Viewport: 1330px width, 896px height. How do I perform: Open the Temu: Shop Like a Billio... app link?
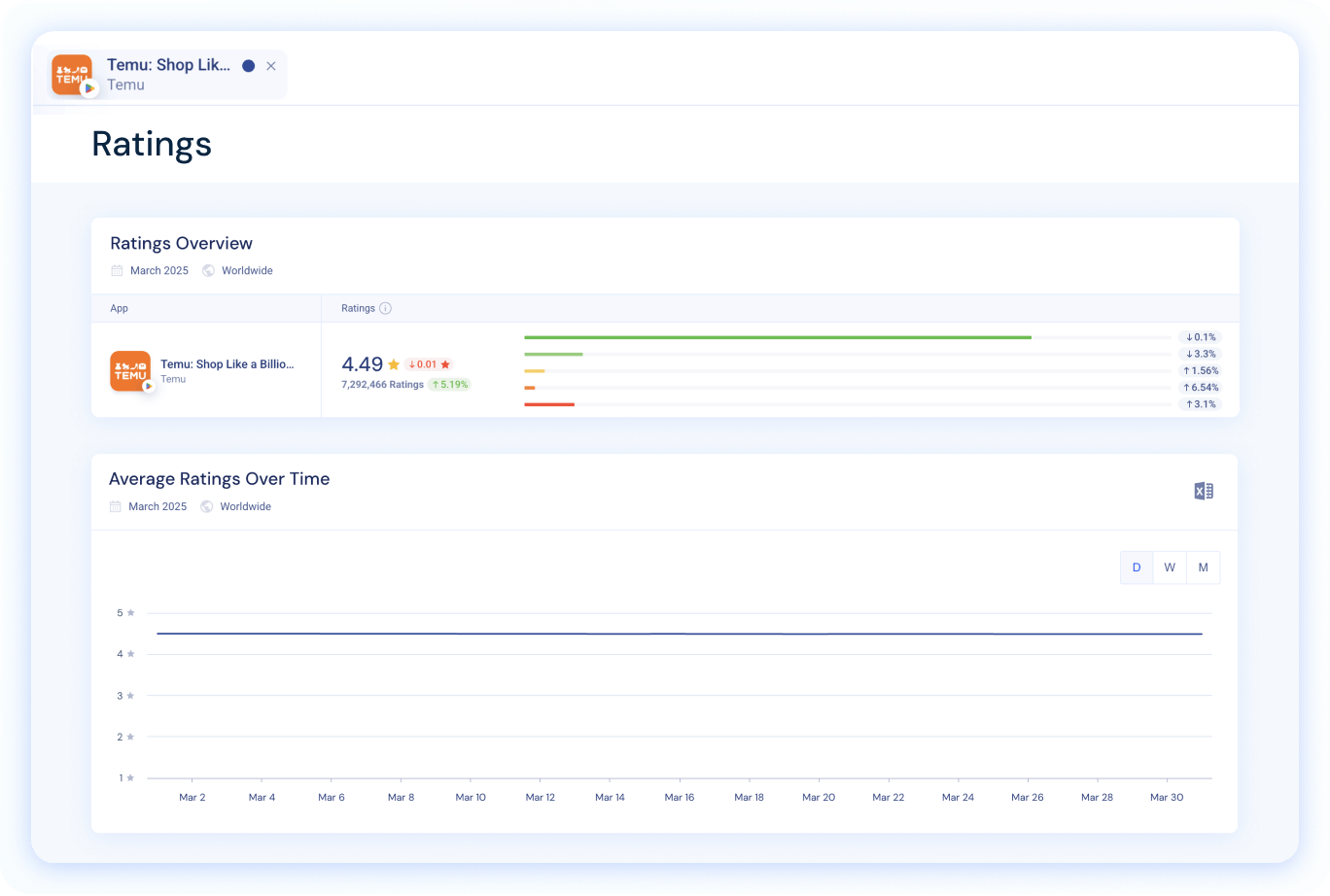(227, 364)
